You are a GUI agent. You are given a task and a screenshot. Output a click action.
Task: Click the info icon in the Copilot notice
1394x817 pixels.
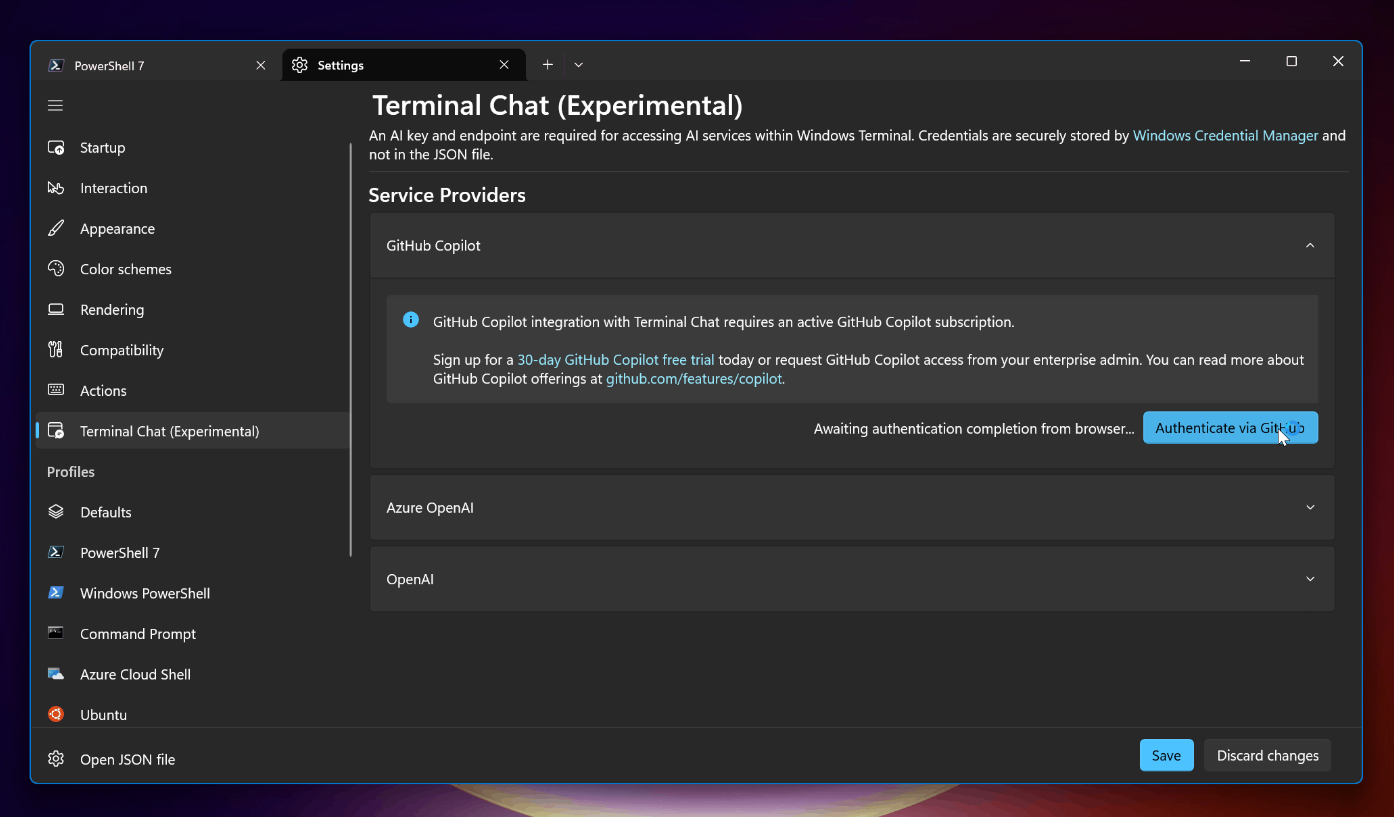point(410,319)
